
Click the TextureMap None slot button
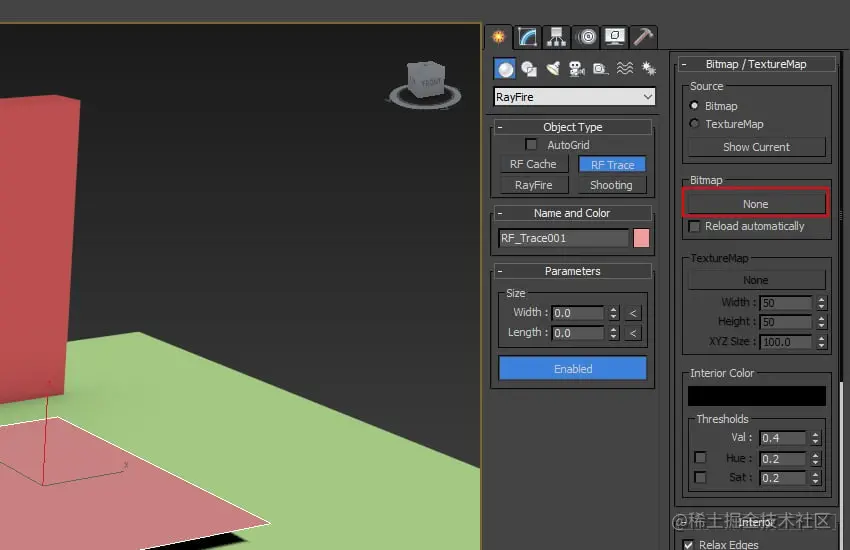pyautogui.click(x=756, y=280)
